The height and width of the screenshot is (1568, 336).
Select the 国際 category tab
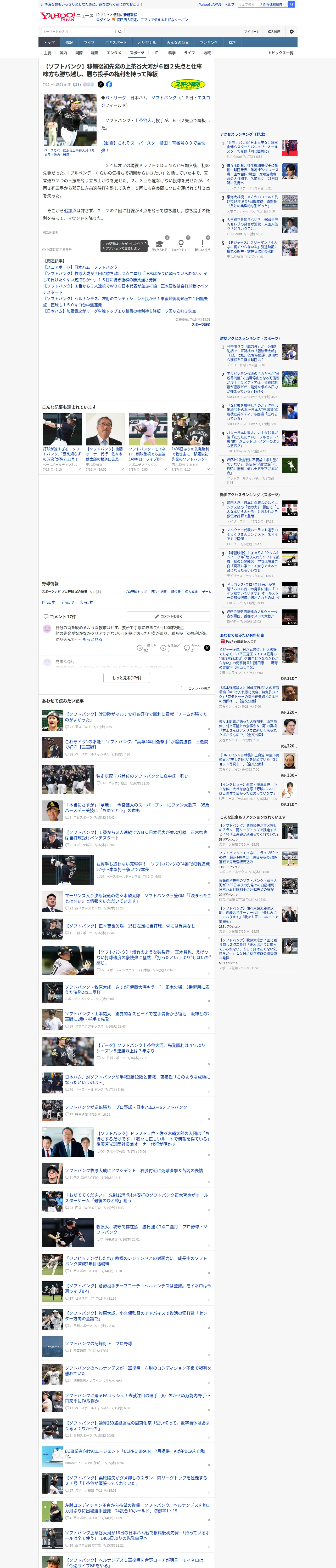tap(79, 53)
